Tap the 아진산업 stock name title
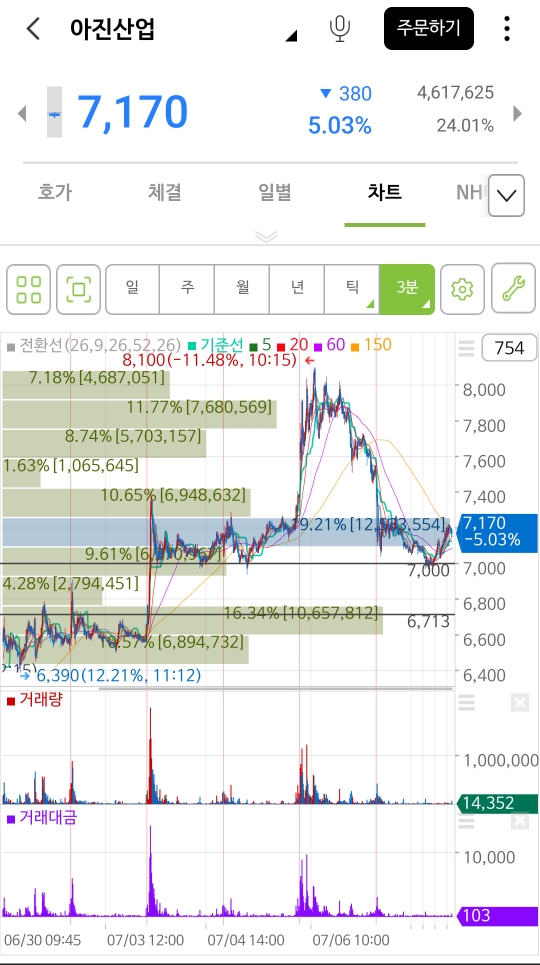Image resolution: width=540 pixels, height=965 pixels. pyautogui.click(x=113, y=29)
